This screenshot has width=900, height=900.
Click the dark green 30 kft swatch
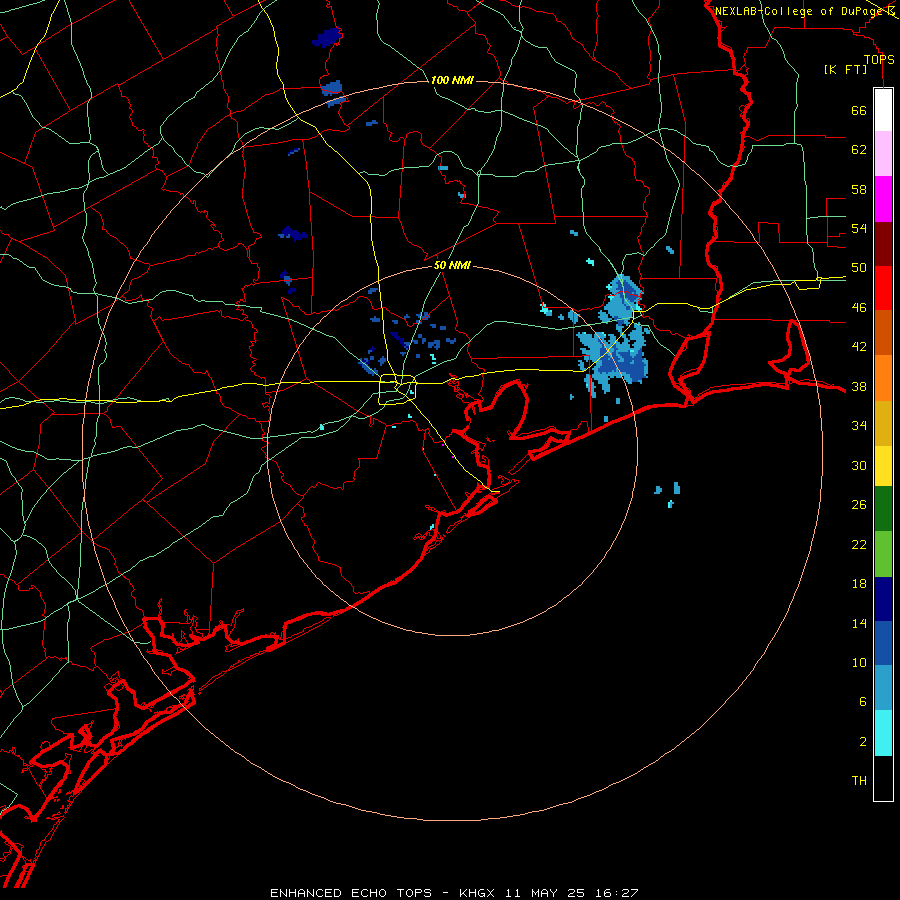point(883,509)
